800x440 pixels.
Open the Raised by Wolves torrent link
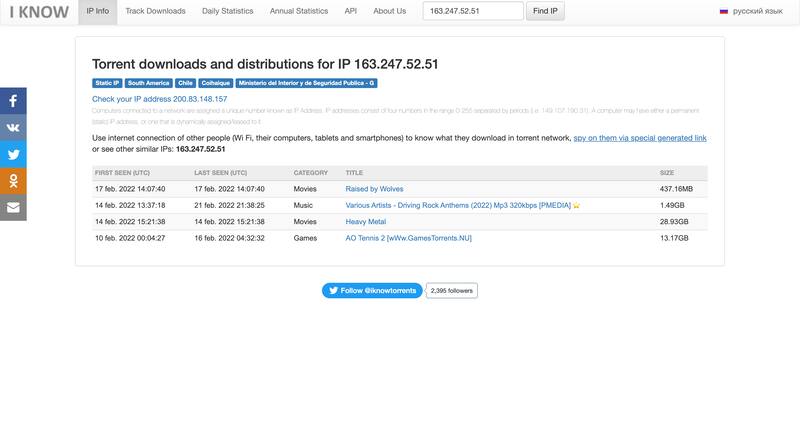(376, 188)
